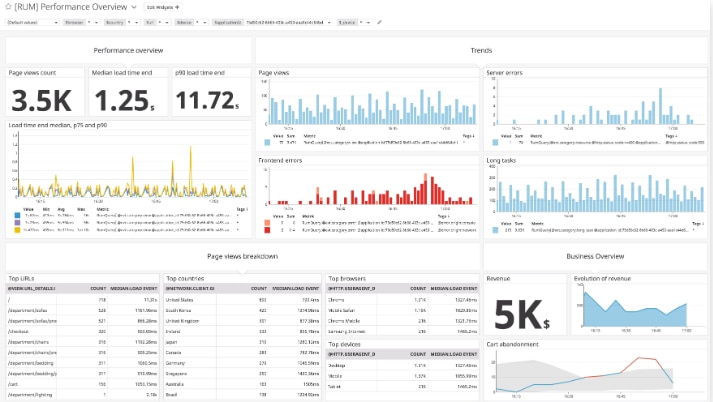The height and width of the screenshot is (402, 713).
Task: Click the /department/chairs row in Top URLs
Action: coord(83,342)
